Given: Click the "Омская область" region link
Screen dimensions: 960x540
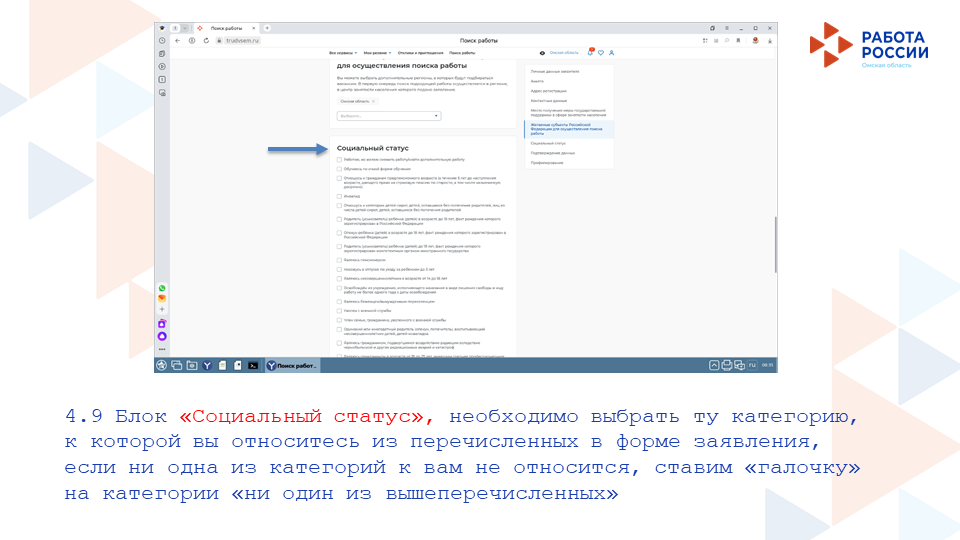Looking at the screenshot, I should (562, 52).
